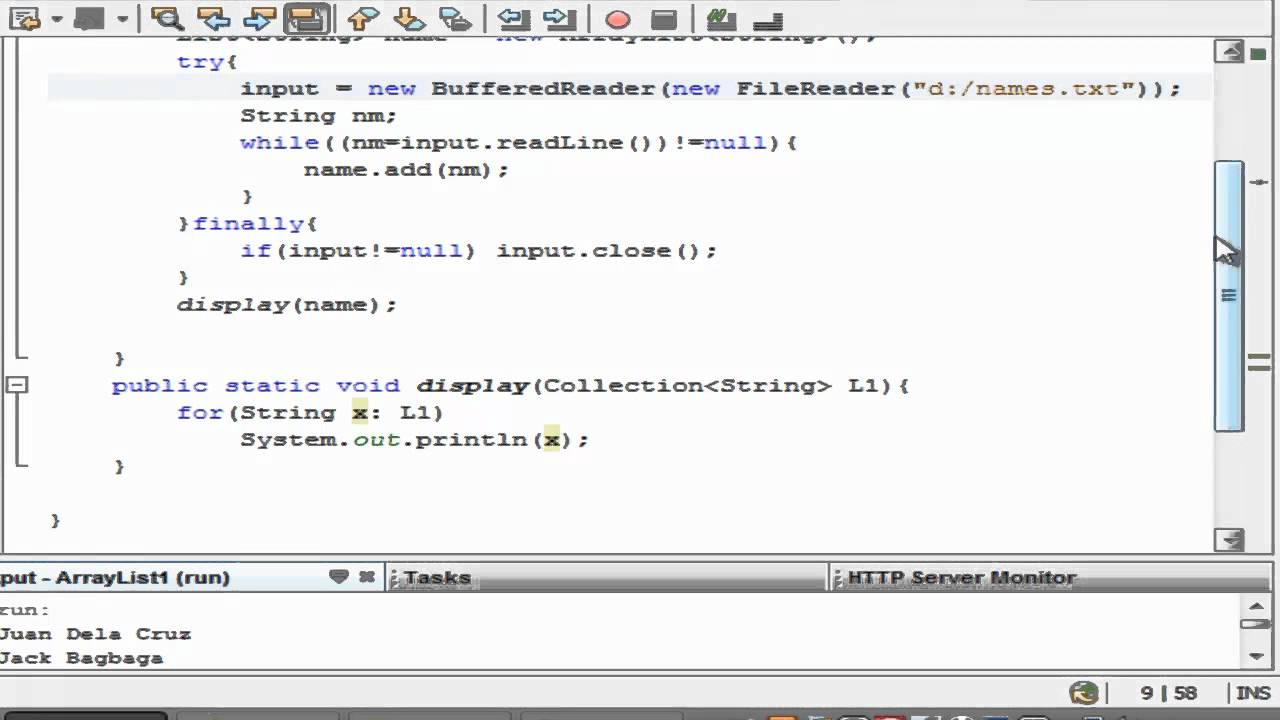Image resolution: width=1280 pixels, height=720 pixels.
Task: Minimize the Output ArrayList1 panel
Action: pos(339,576)
